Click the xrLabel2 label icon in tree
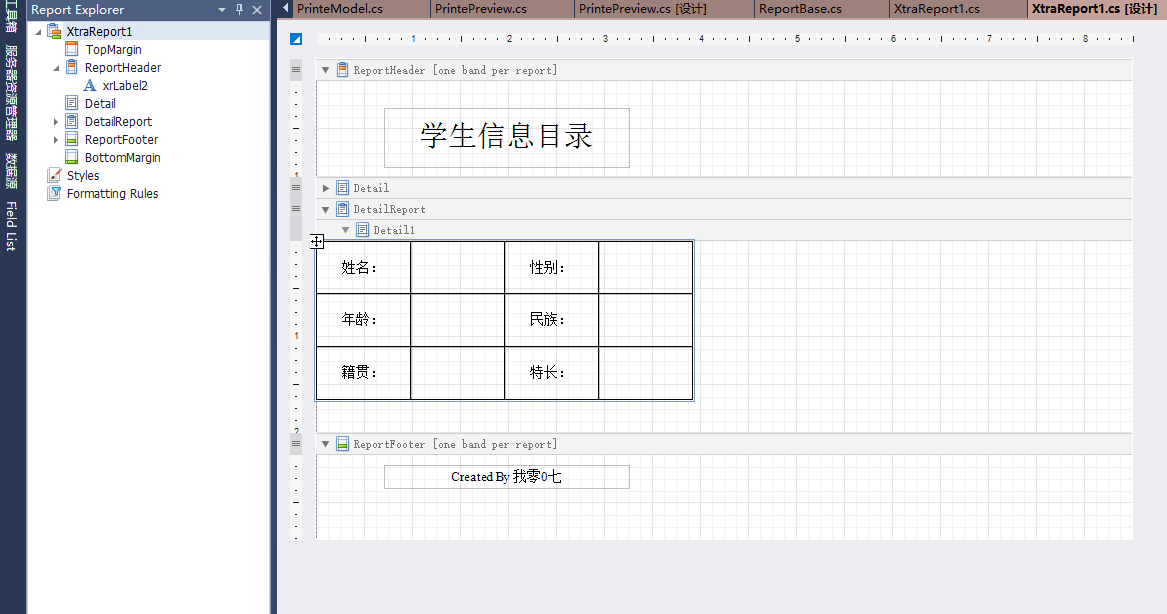Image resolution: width=1167 pixels, height=614 pixels. (90, 86)
